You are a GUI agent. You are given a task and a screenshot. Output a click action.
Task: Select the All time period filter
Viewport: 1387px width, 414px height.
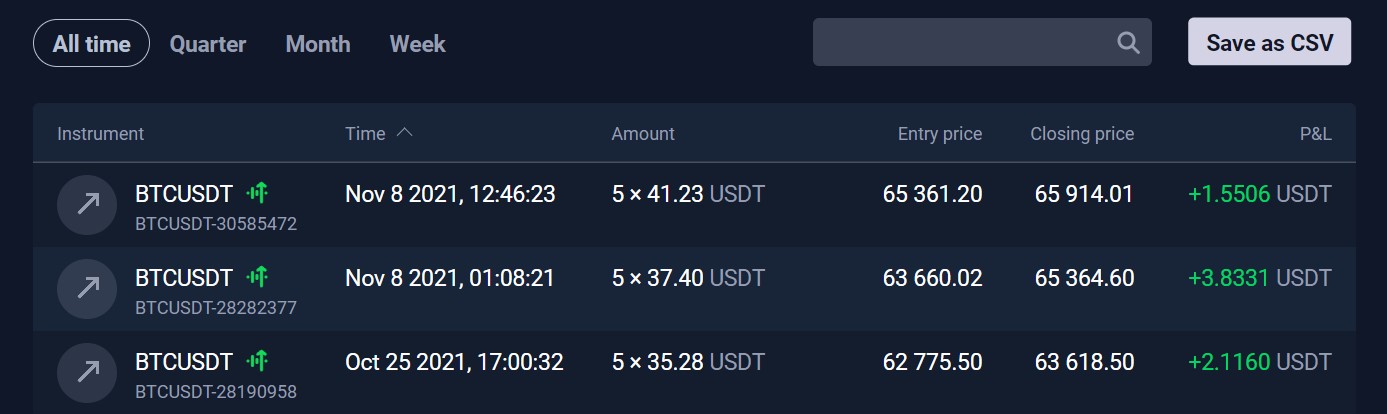91,44
